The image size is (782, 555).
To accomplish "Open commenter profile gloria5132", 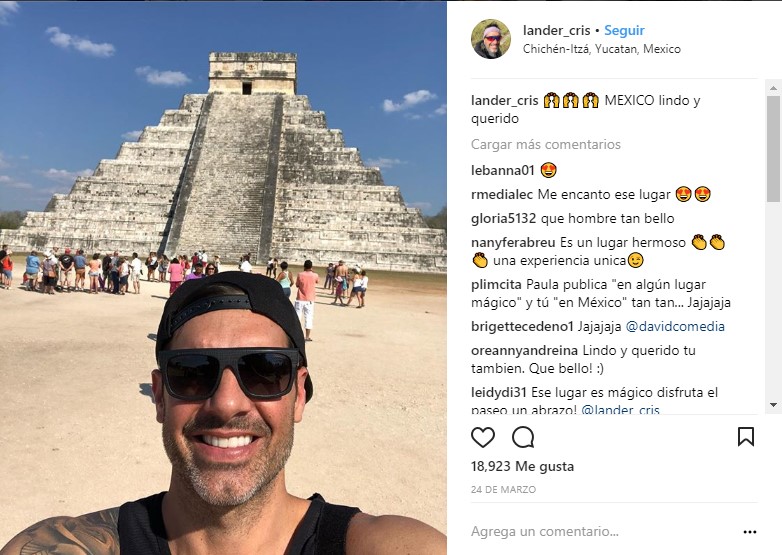I will point(503,218).
